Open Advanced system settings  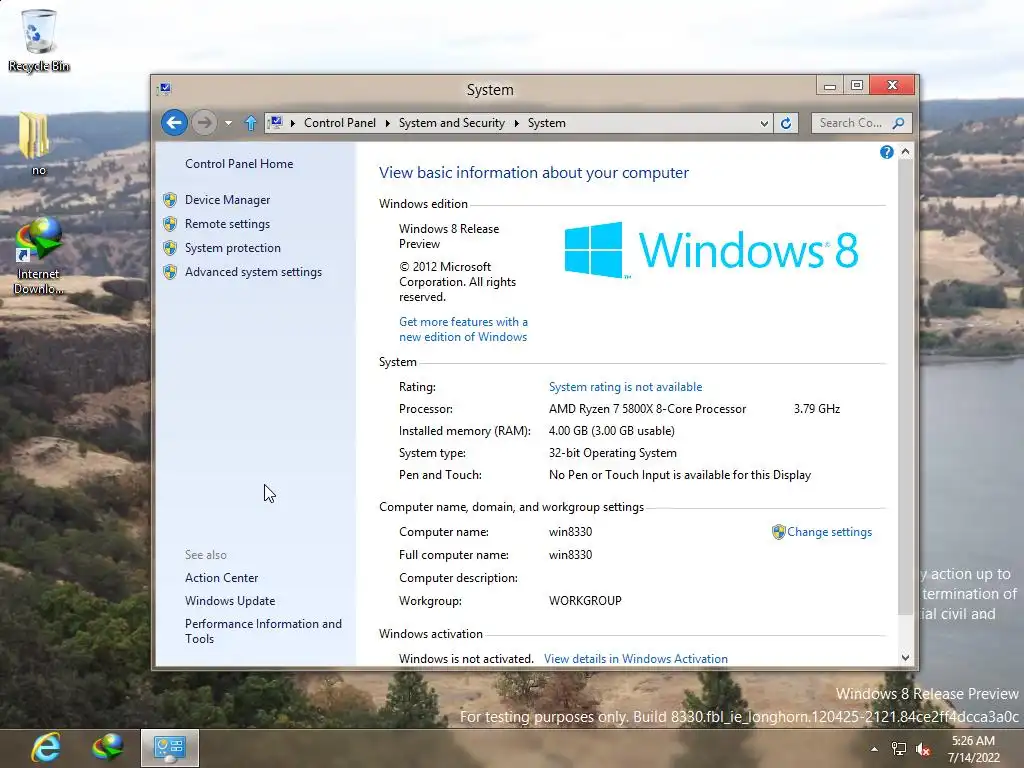(x=253, y=272)
